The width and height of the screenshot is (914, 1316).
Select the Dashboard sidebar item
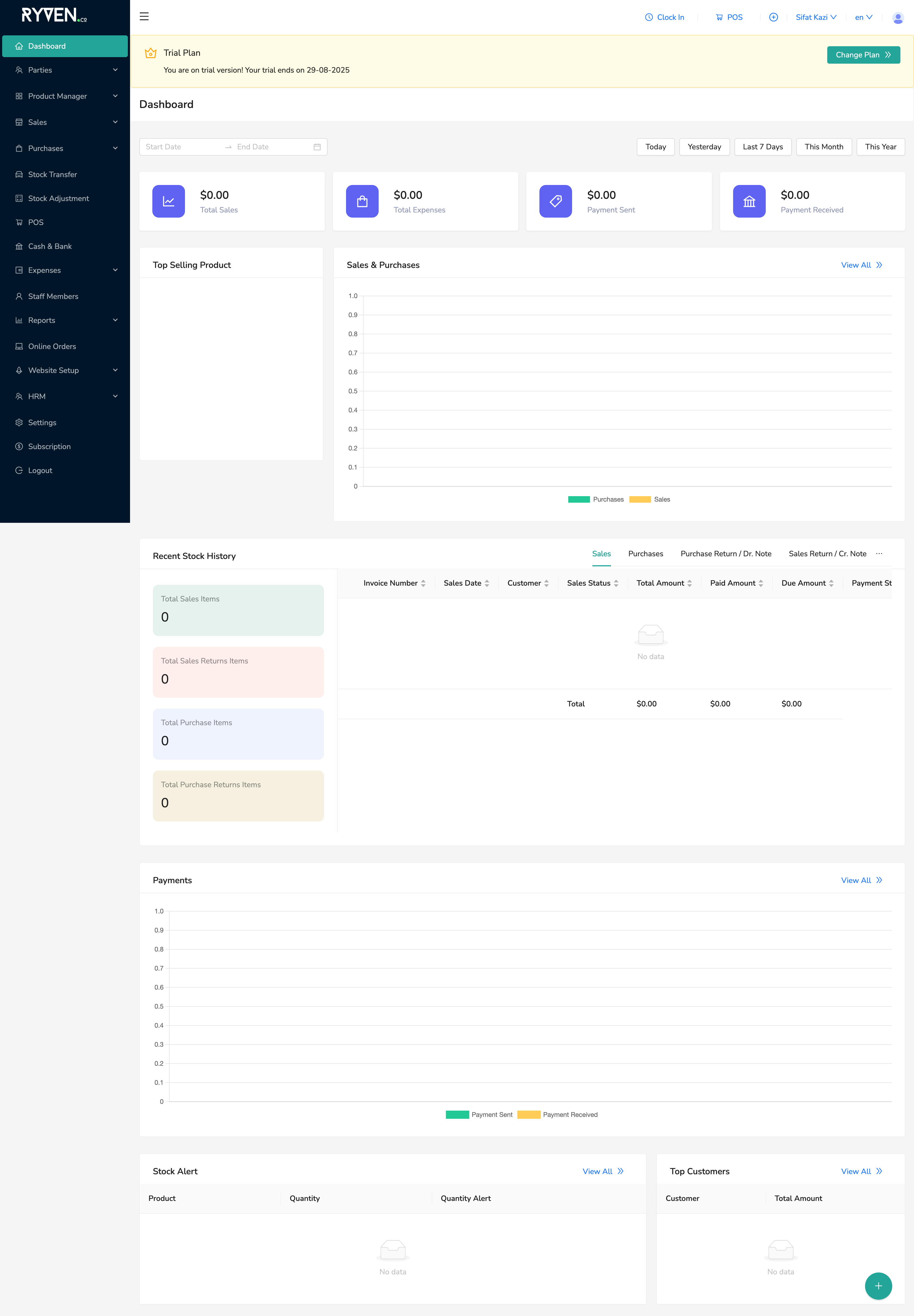pyautogui.click(x=65, y=47)
